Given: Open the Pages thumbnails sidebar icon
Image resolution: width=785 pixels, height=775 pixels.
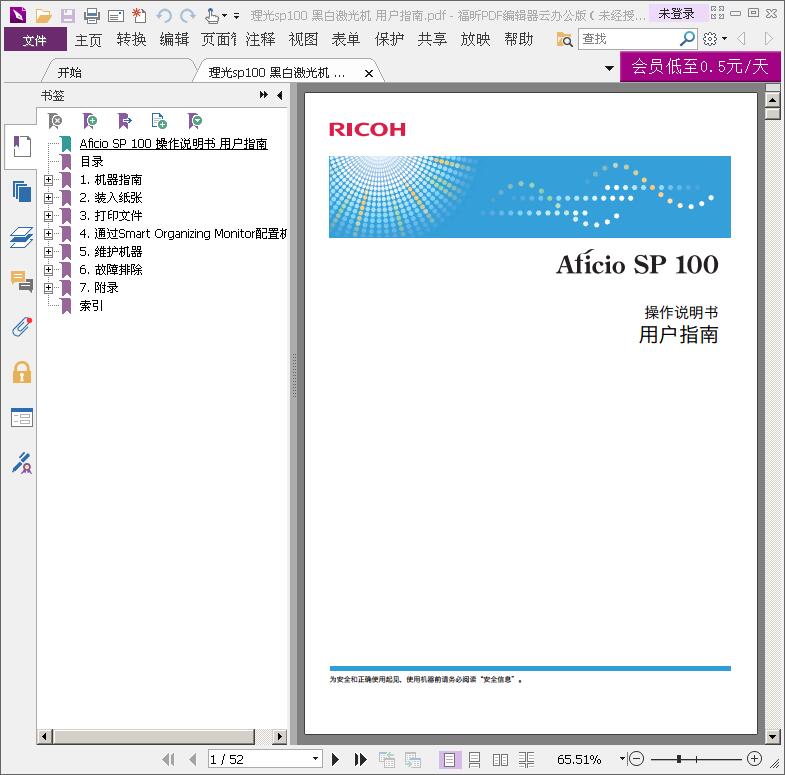Looking at the screenshot, I should click(22, 191).
